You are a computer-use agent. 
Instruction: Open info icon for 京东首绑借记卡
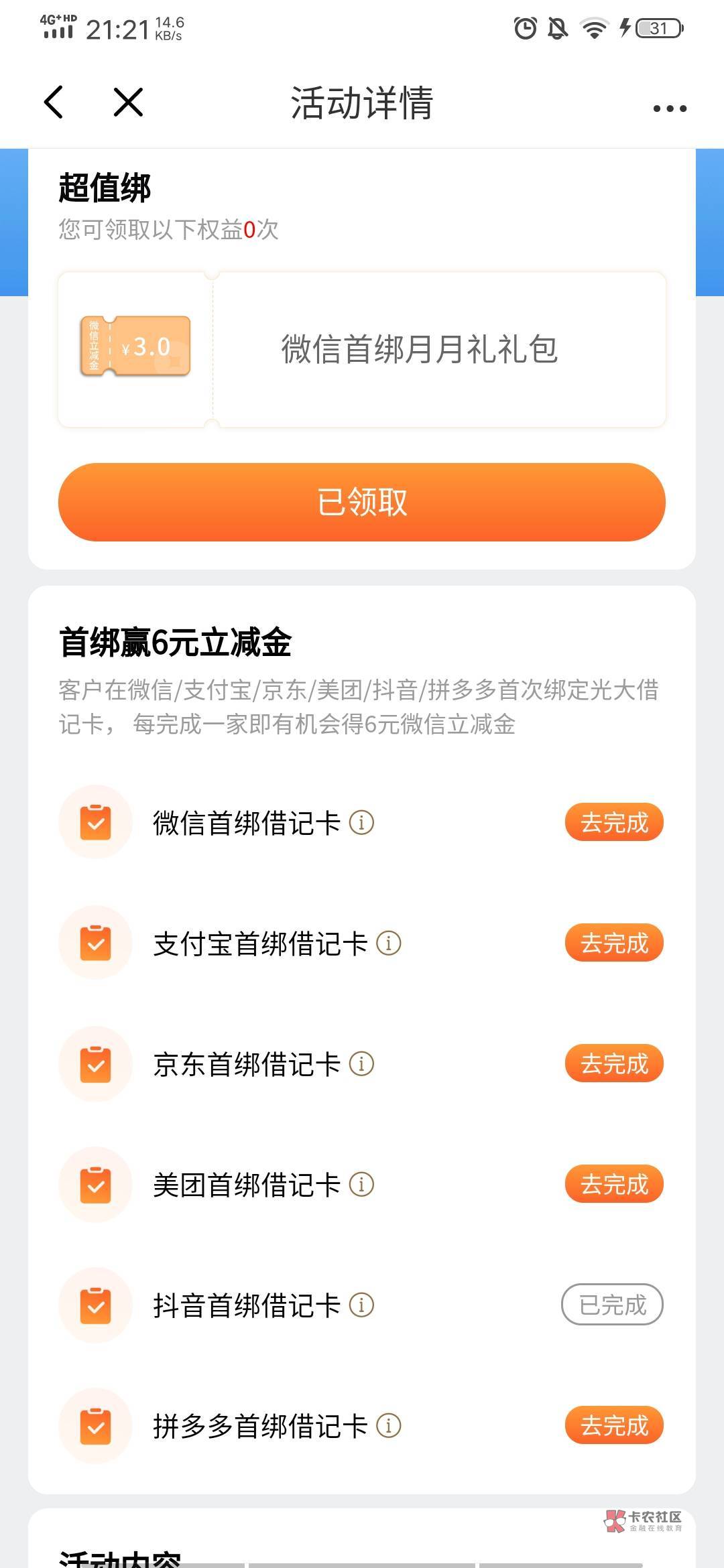tap(362, 1063)
